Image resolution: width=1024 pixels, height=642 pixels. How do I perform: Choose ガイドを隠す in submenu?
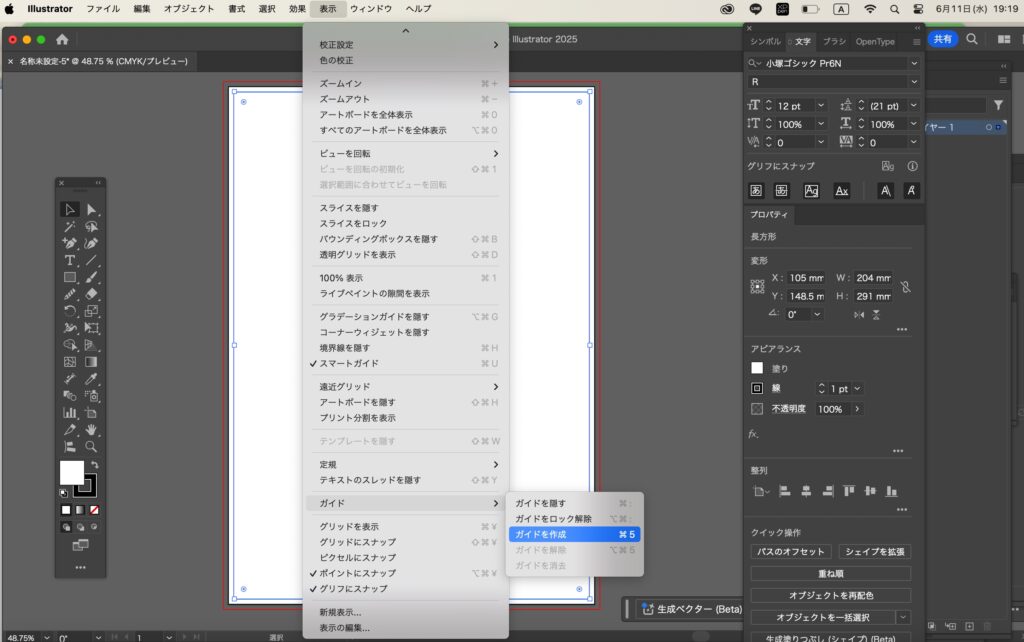coord(575,503)
